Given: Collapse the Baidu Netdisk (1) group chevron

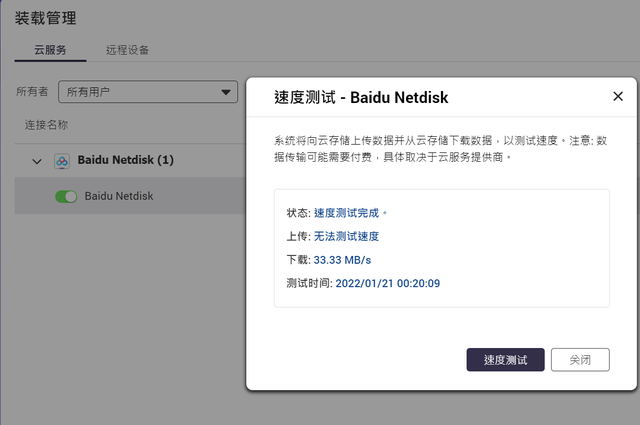Looking at the screenshot, I should [x=37, y=161].
